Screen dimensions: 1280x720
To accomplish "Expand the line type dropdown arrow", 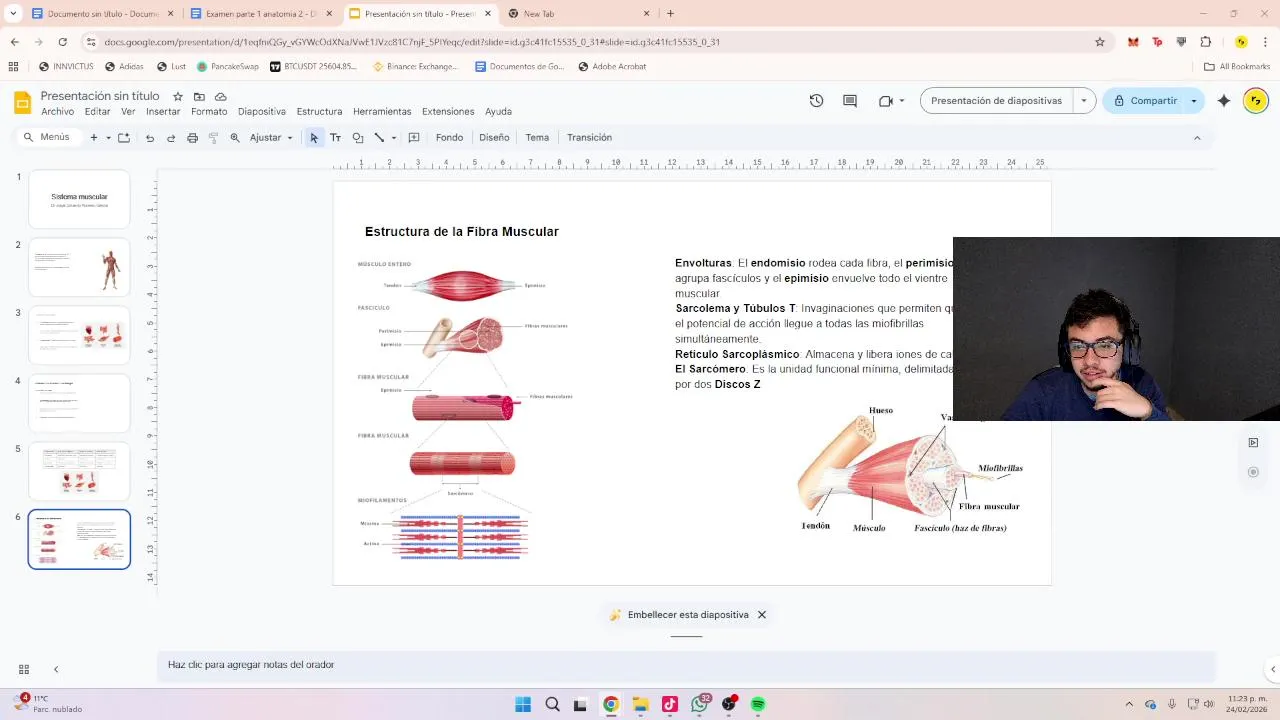I will pyautogui.click(x=394, y=138).
